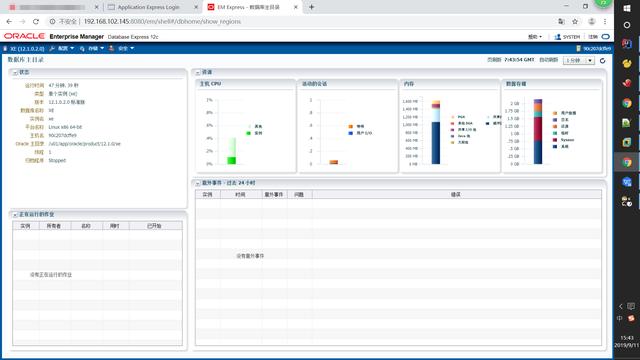Viewport: 640px width, 360px height.
Task: Switch to Application Express Login tab
Action: [148, 7]
